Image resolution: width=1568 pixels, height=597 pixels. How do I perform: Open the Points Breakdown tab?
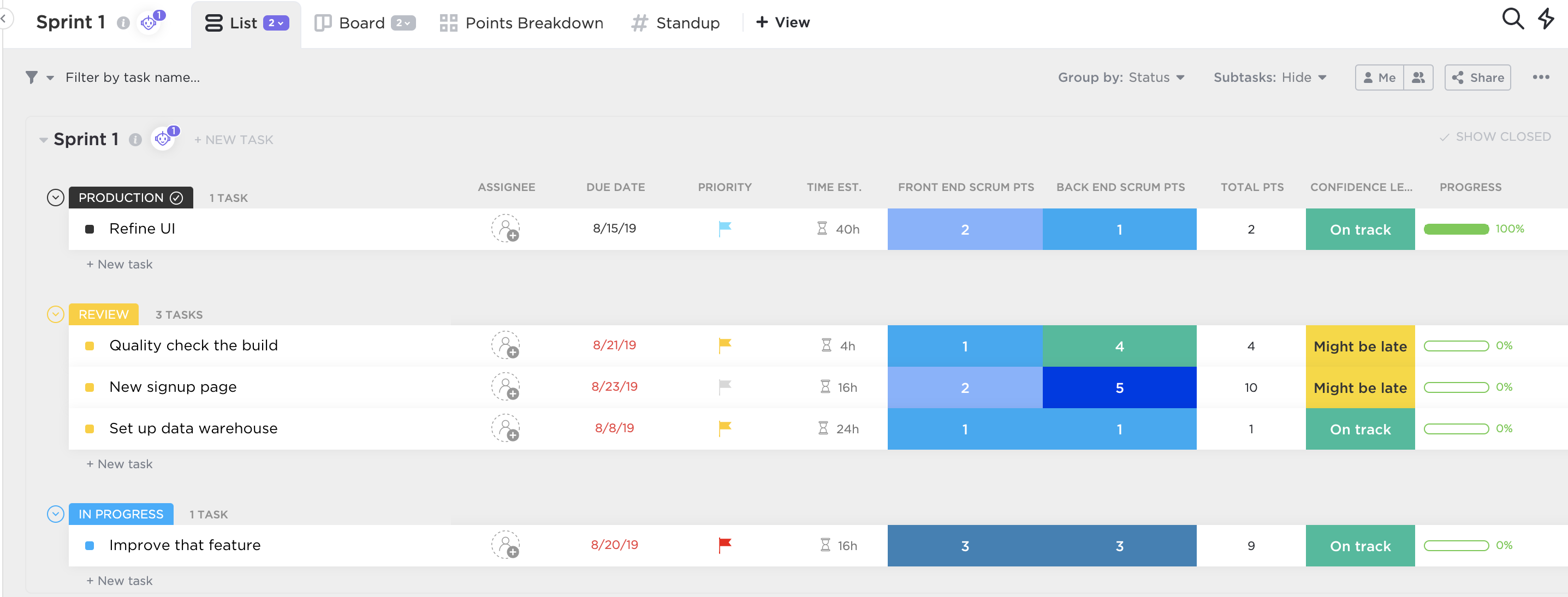coord(521,23)
